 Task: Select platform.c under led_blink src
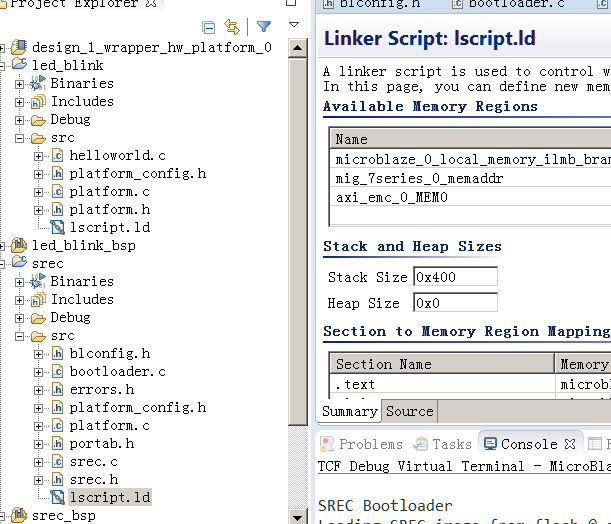click(109, 192)
